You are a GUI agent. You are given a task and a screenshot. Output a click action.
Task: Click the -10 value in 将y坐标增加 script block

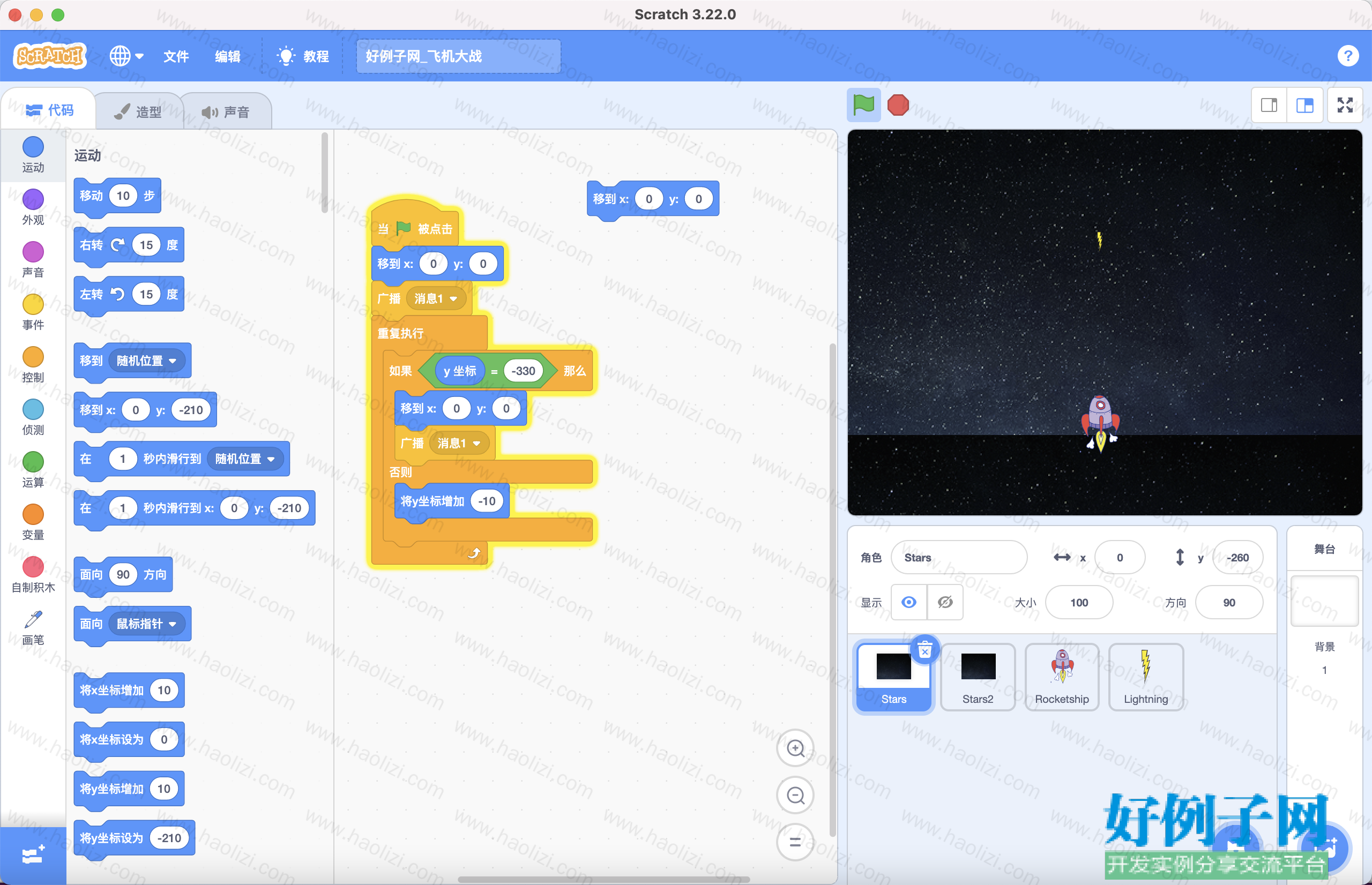487,501
